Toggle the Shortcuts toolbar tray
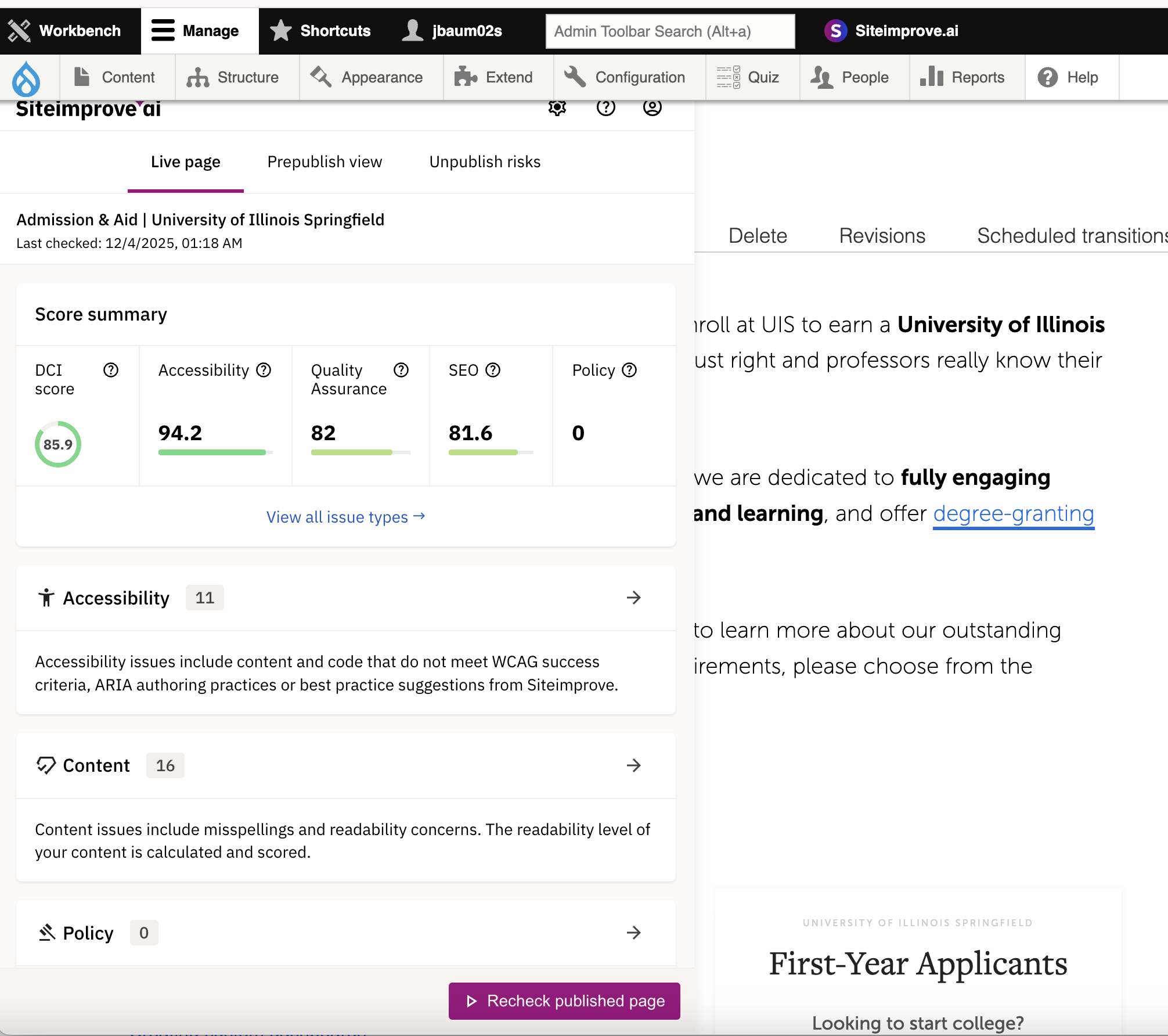 (x=321, y=31)
